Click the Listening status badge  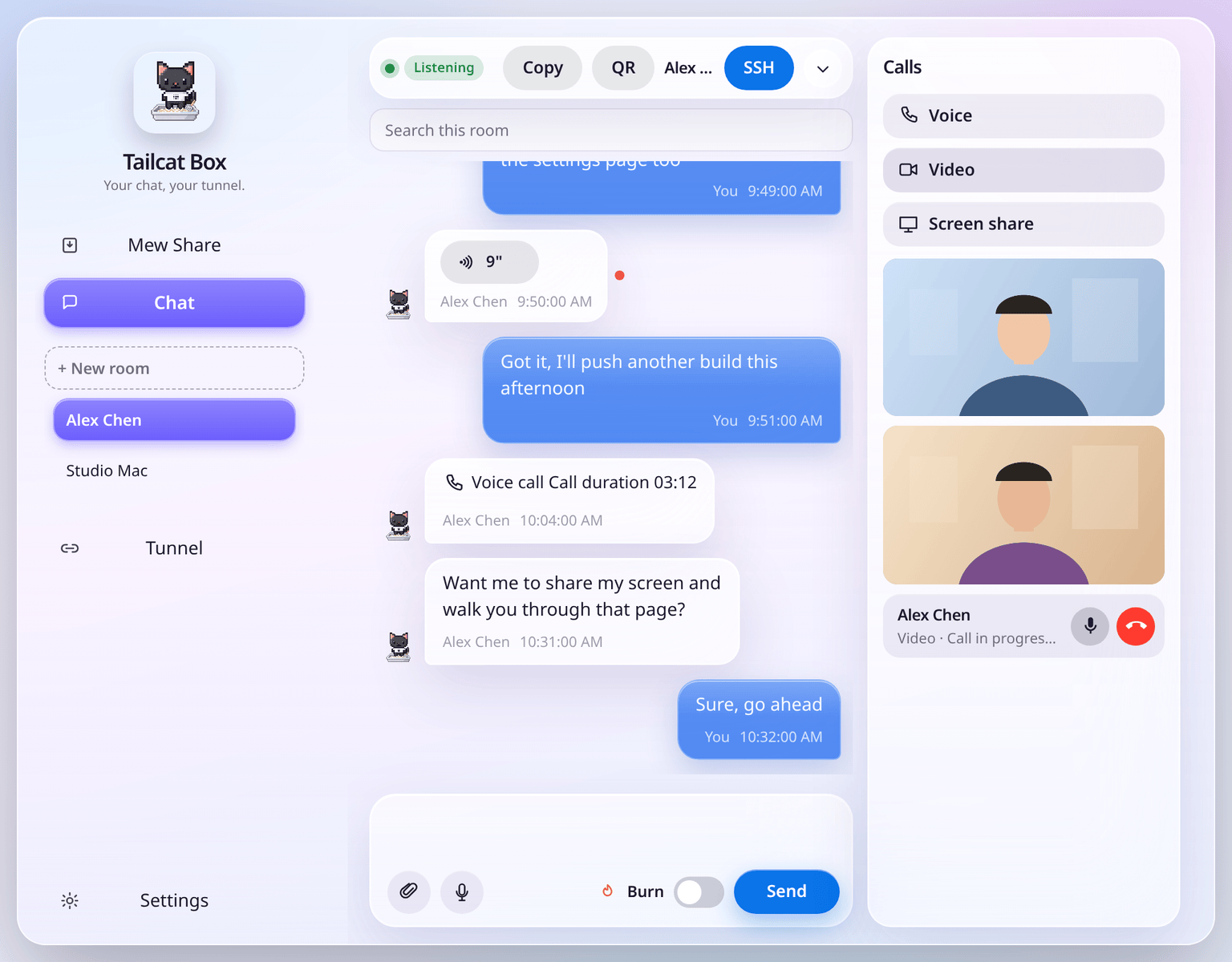444,68
